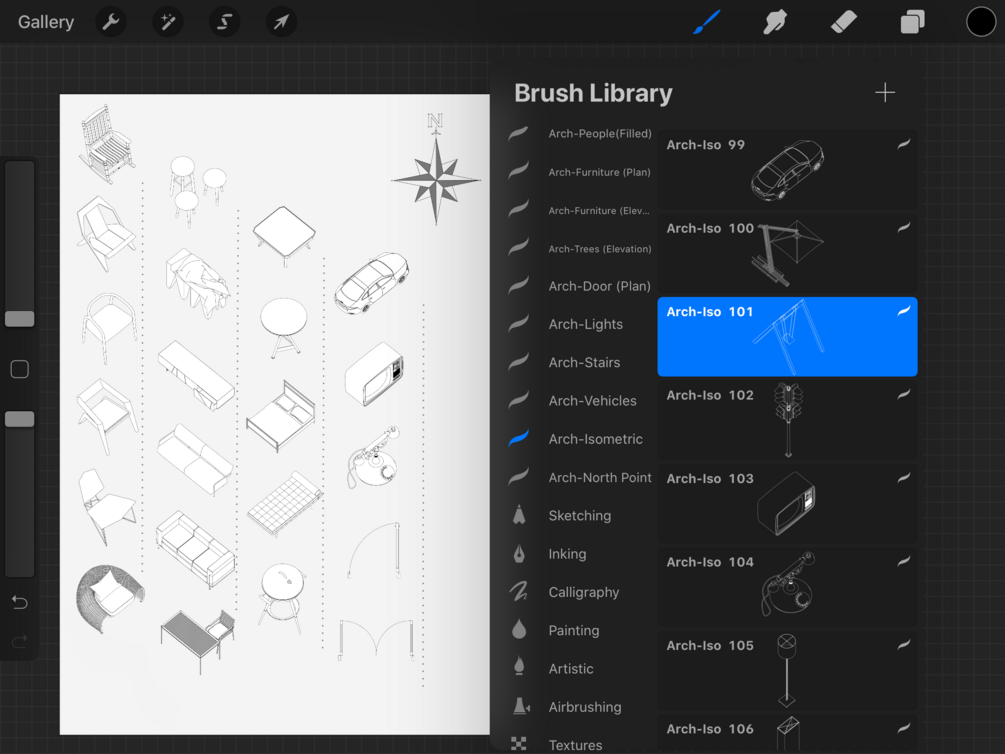
Task: Choose the Arch-Iso 103 microwave brush
Action: click(x=787, y=504)
